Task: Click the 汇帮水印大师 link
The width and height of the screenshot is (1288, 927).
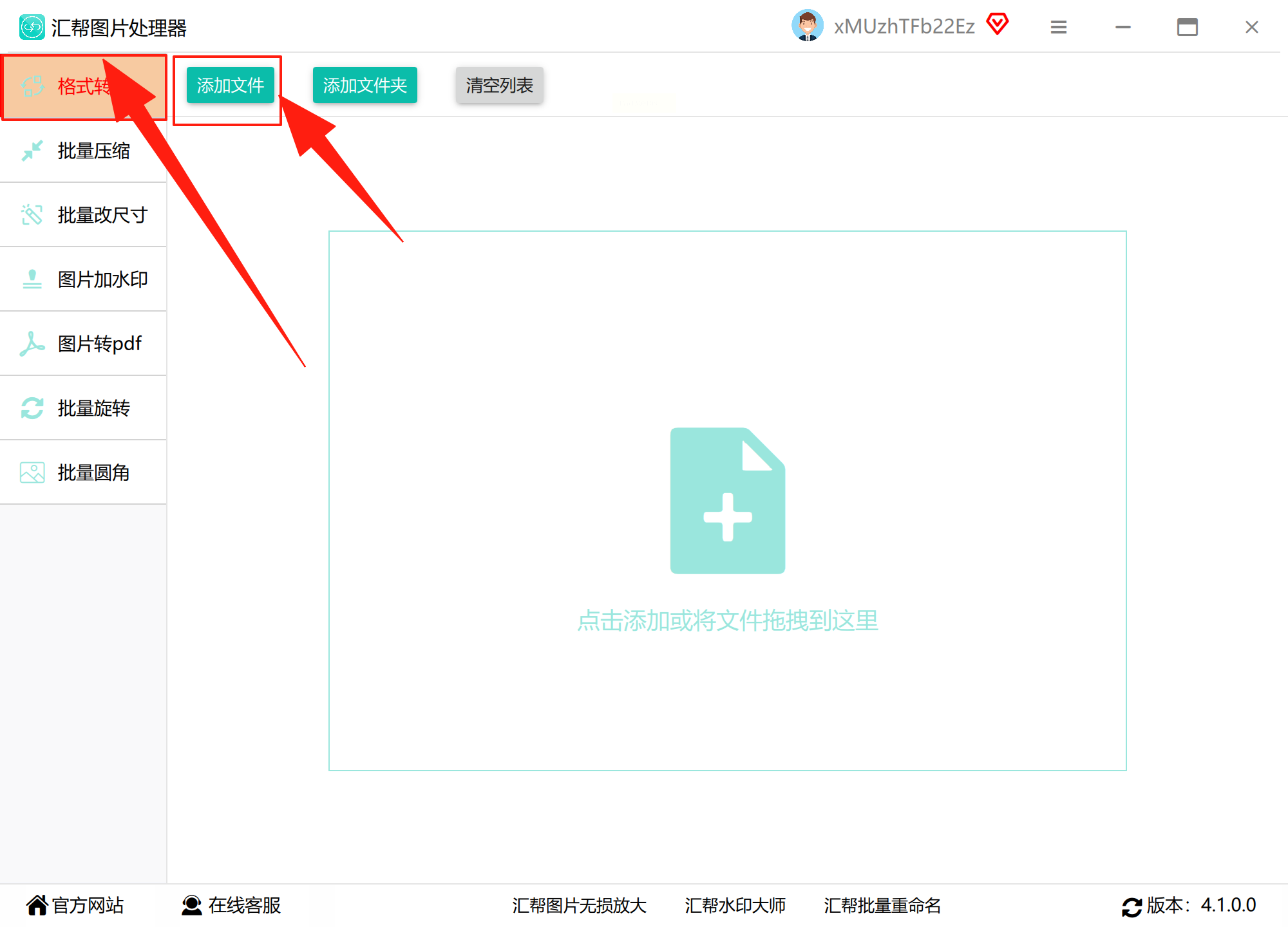Action: tap(735, 905)
